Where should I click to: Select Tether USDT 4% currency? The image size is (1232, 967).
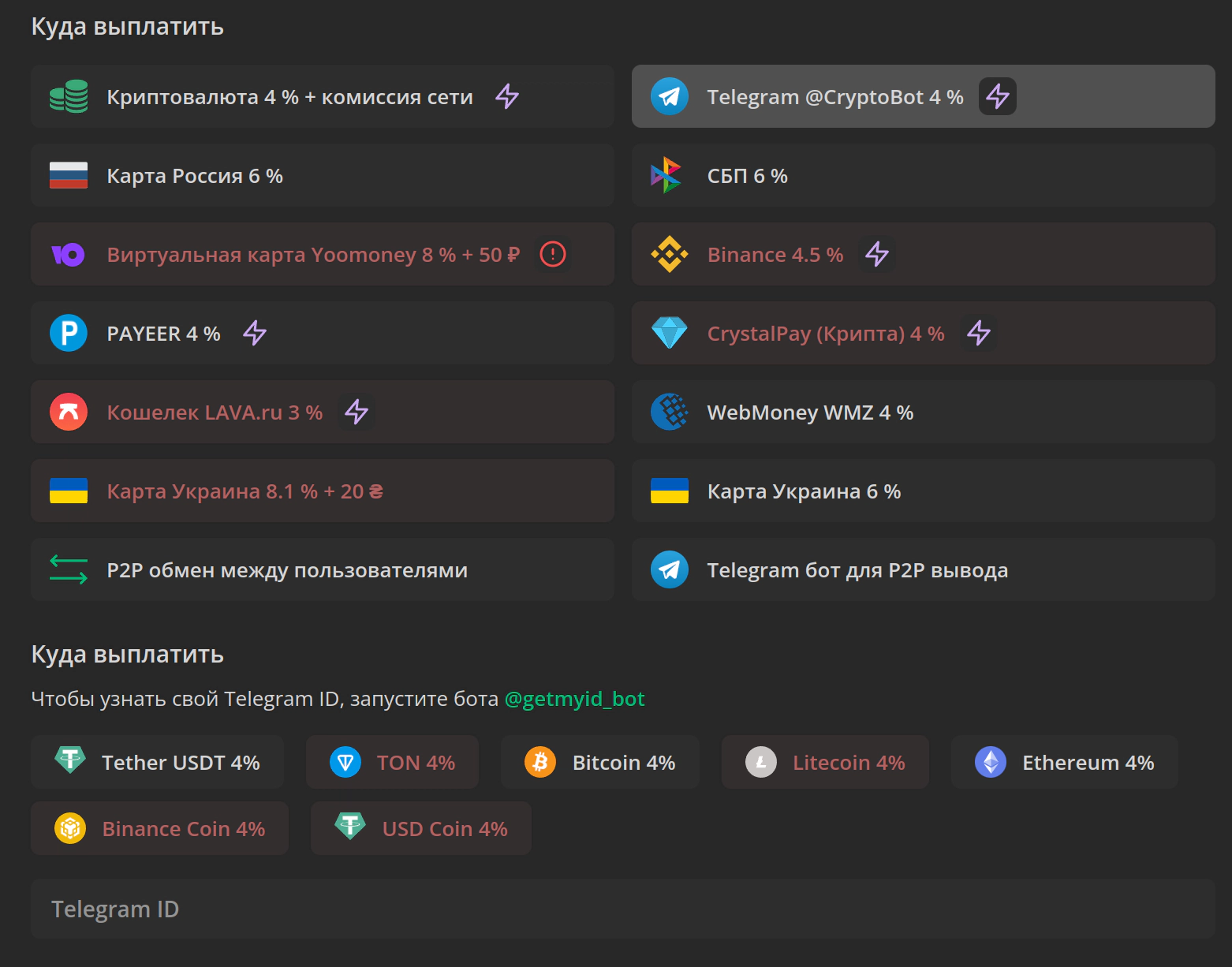(158, 762)
